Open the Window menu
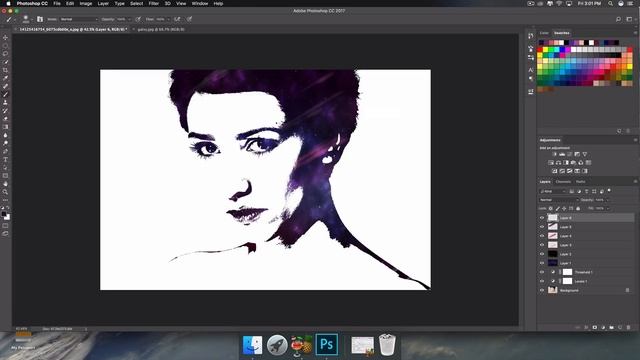Viewport: 640px width, 360px height. click(200, 3)
